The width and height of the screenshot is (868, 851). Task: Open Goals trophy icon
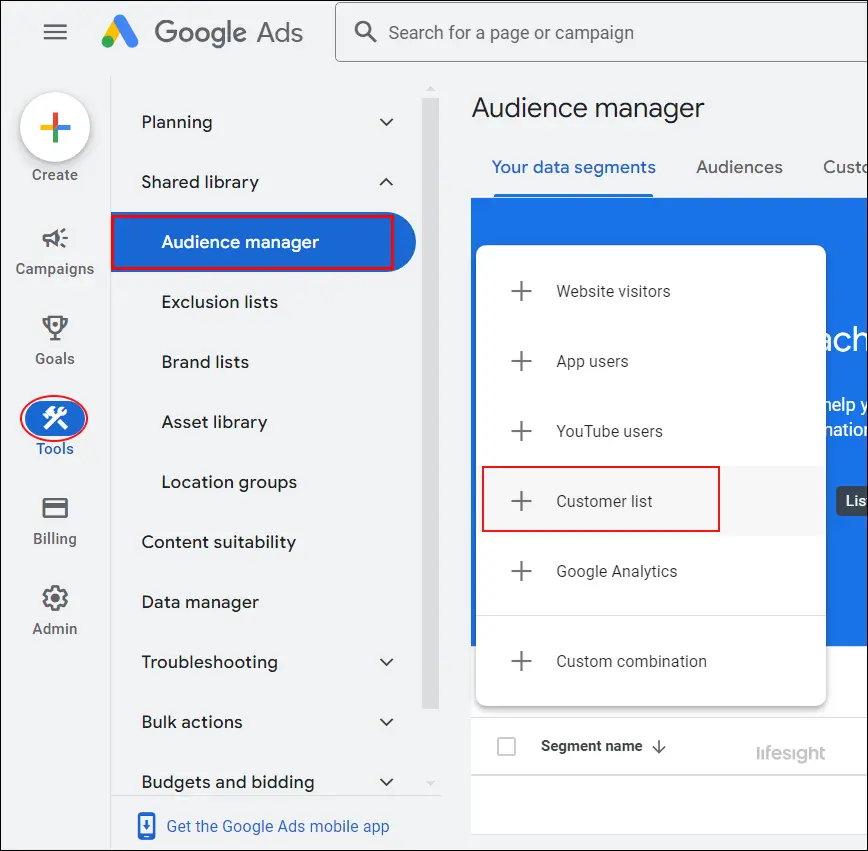(55, 328)
